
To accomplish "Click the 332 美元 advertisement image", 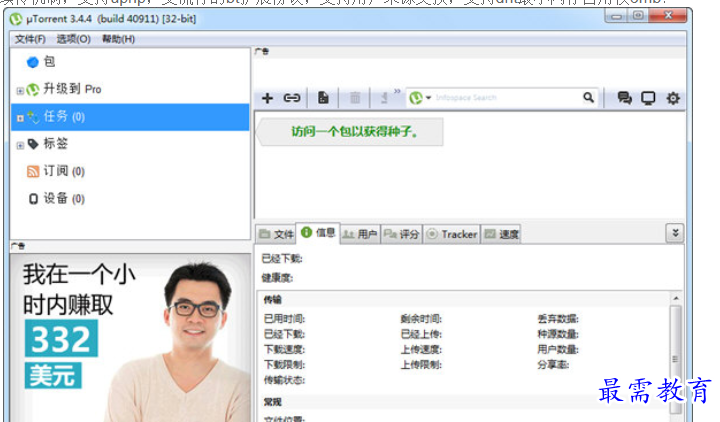I will click(x=130, y=338).
